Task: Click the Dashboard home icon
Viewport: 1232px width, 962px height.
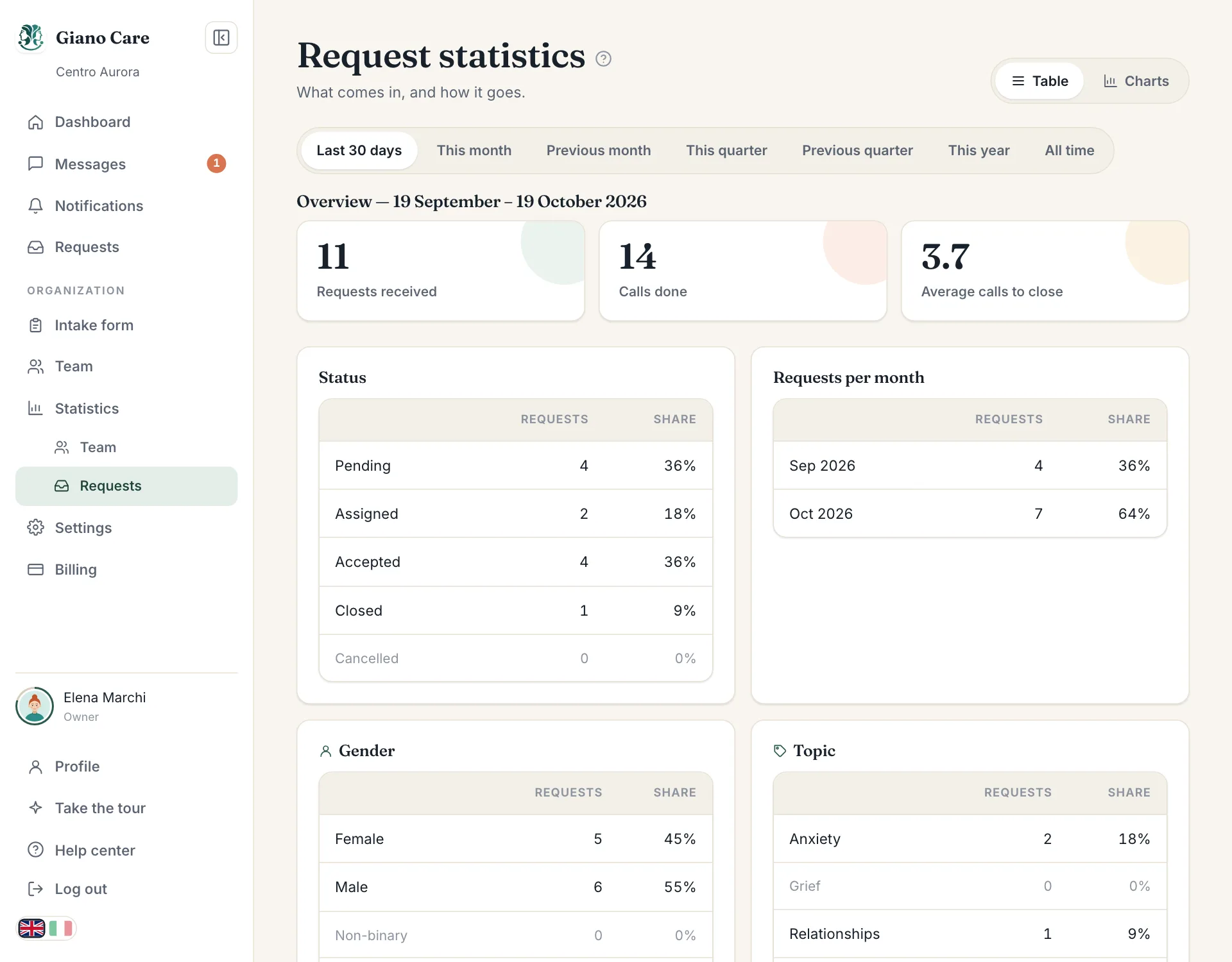Action: 36,122
